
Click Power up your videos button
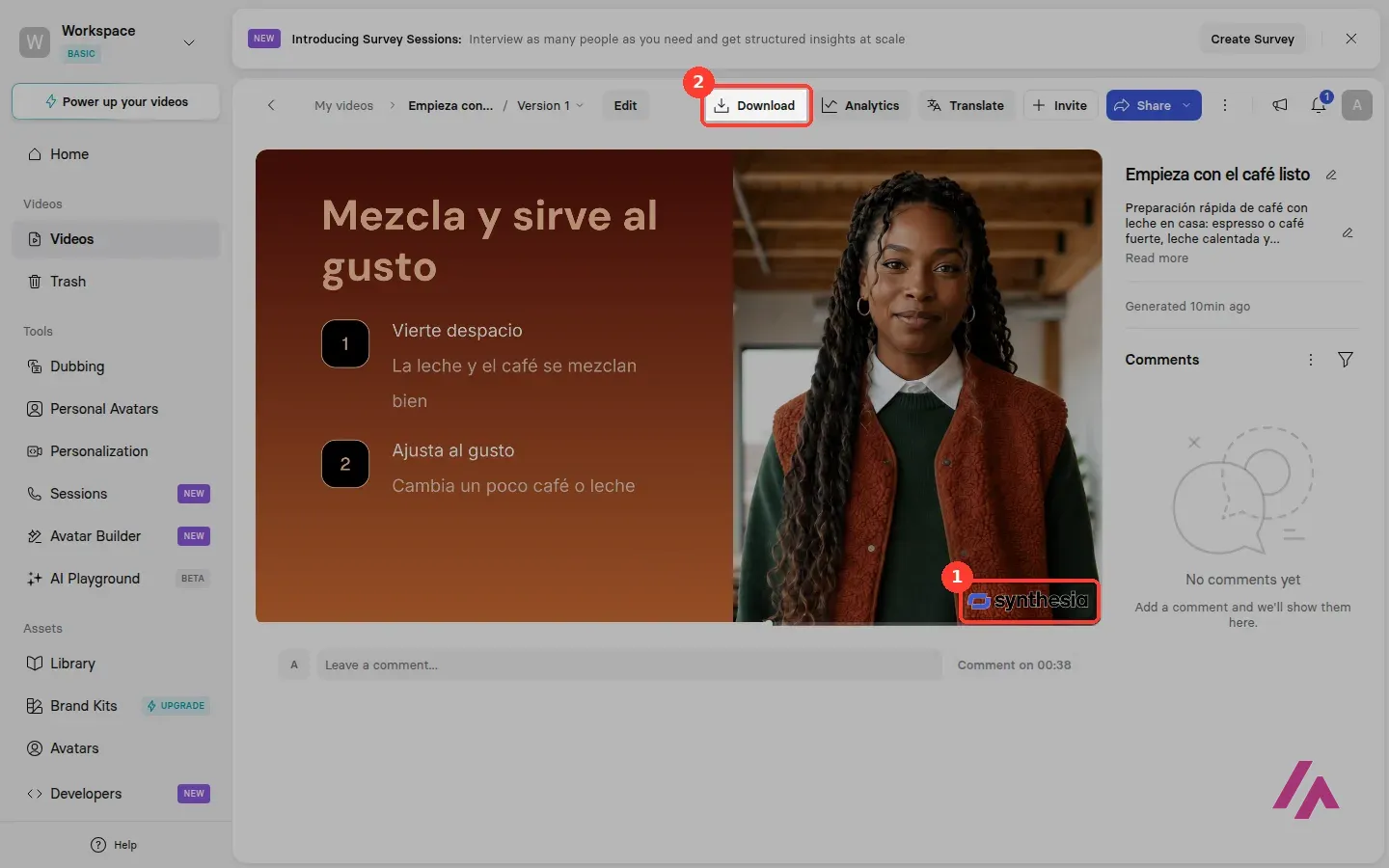tap(116, 102)
